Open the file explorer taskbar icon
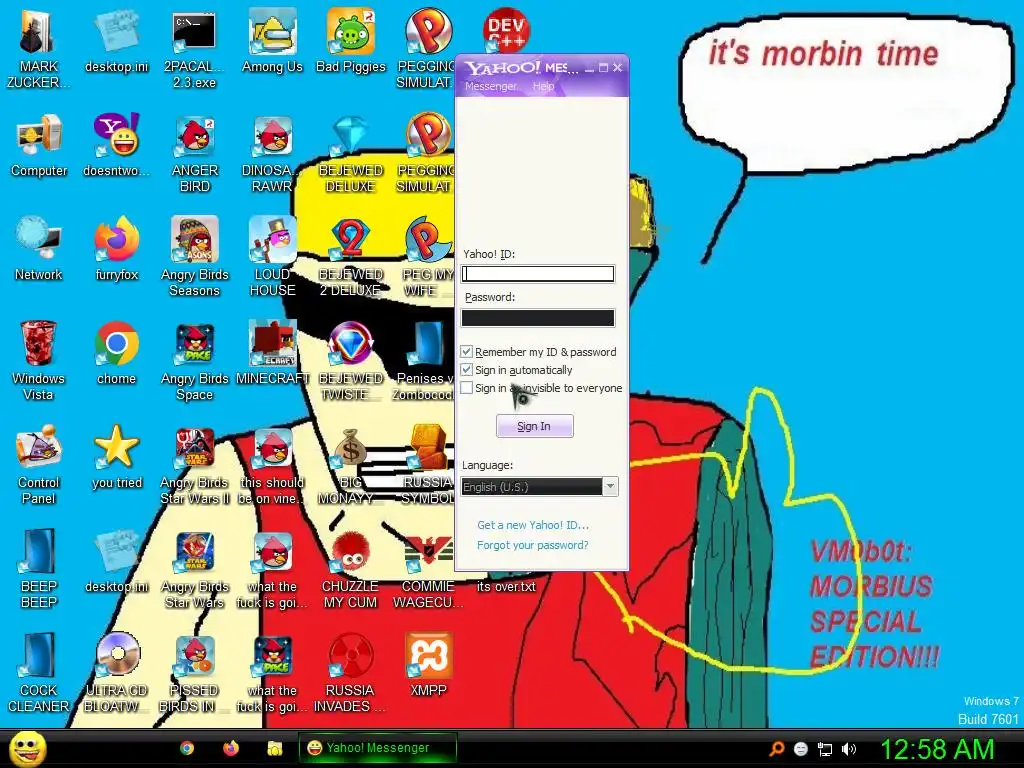 pyautogui.click(x=275, y=748)
